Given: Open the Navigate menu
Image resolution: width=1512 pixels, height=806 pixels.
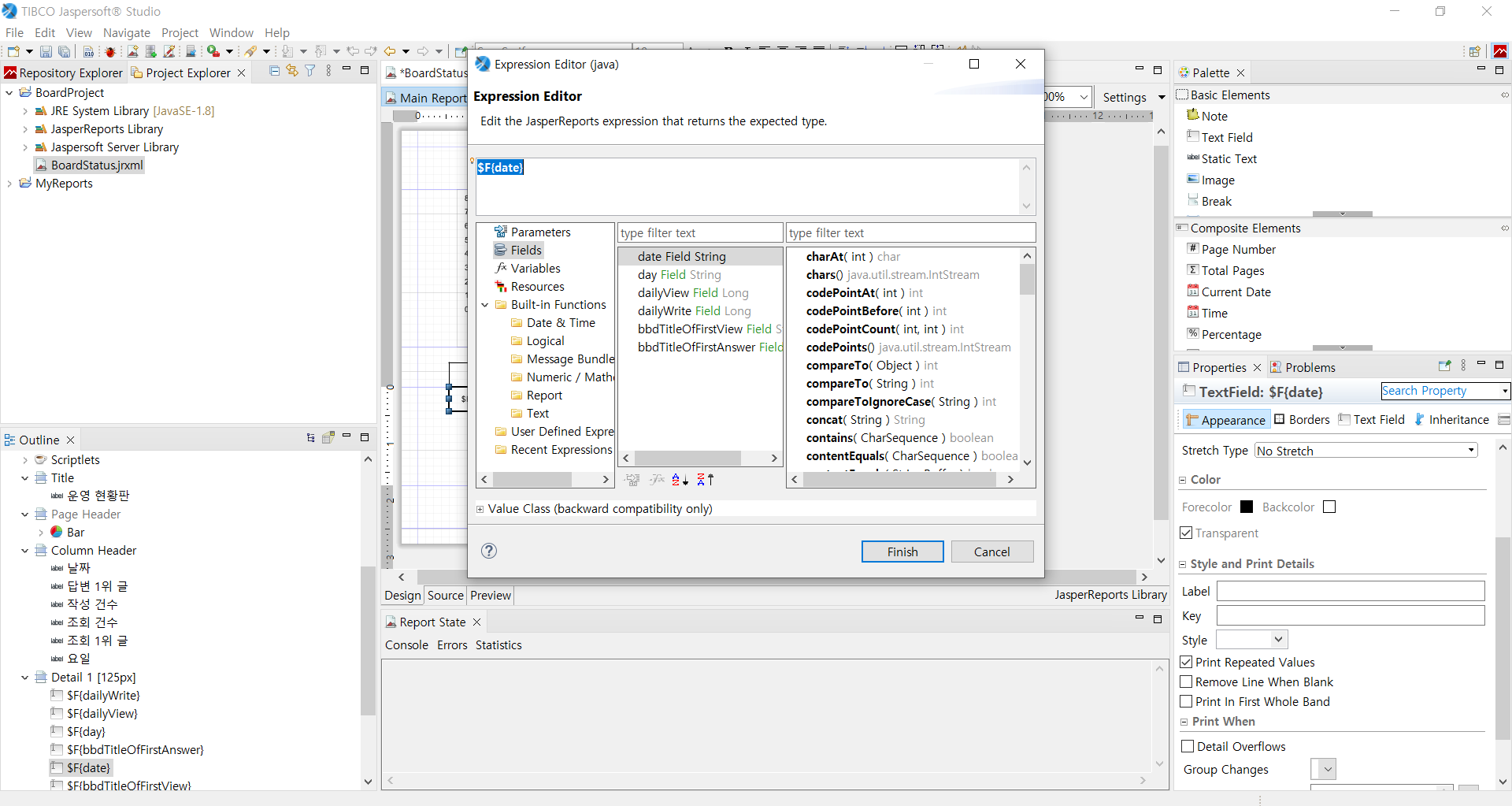Looking at the screenshot, I should 127,32.
